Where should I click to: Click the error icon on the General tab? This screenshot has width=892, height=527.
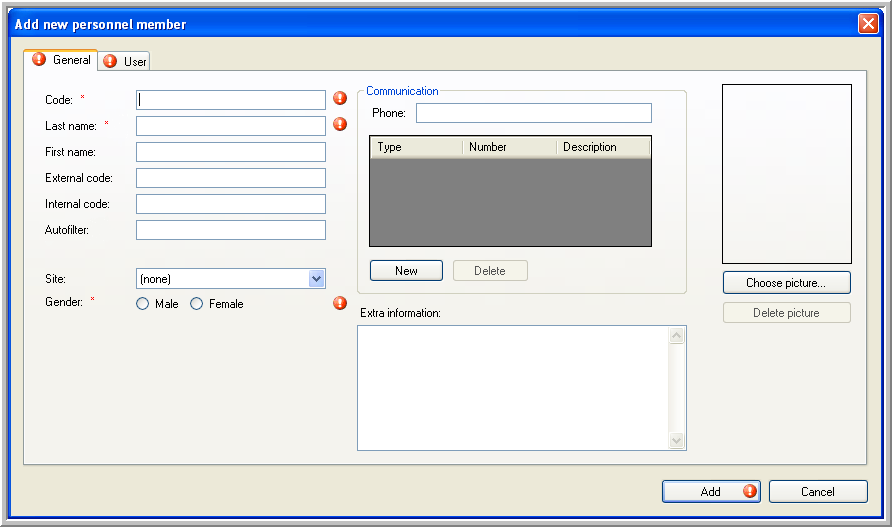pos(40,60)
